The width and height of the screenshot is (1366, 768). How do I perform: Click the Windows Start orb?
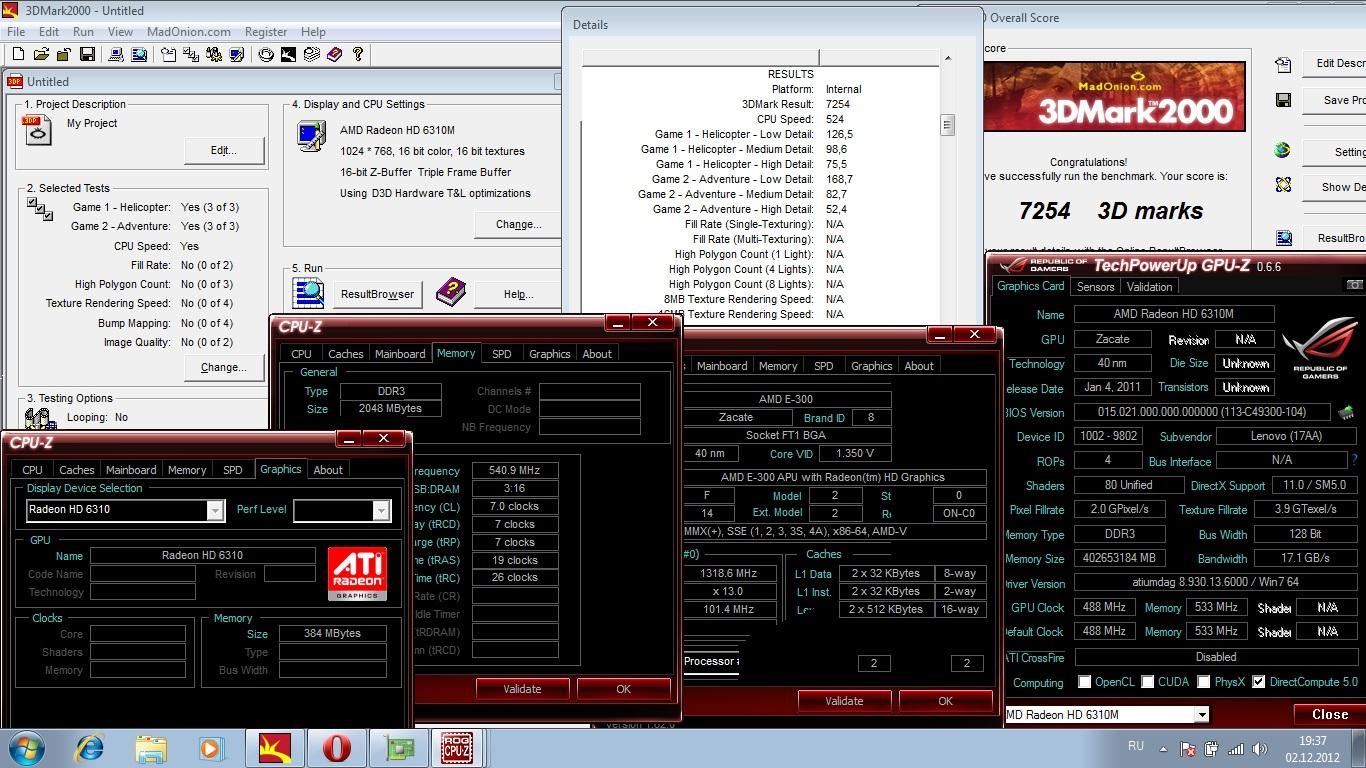(x=26, y=748)
